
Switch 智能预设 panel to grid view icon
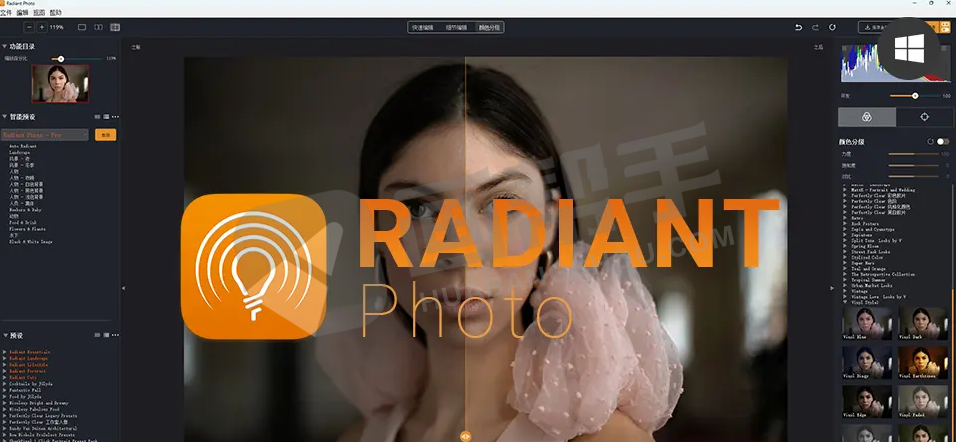coord(97,116)
